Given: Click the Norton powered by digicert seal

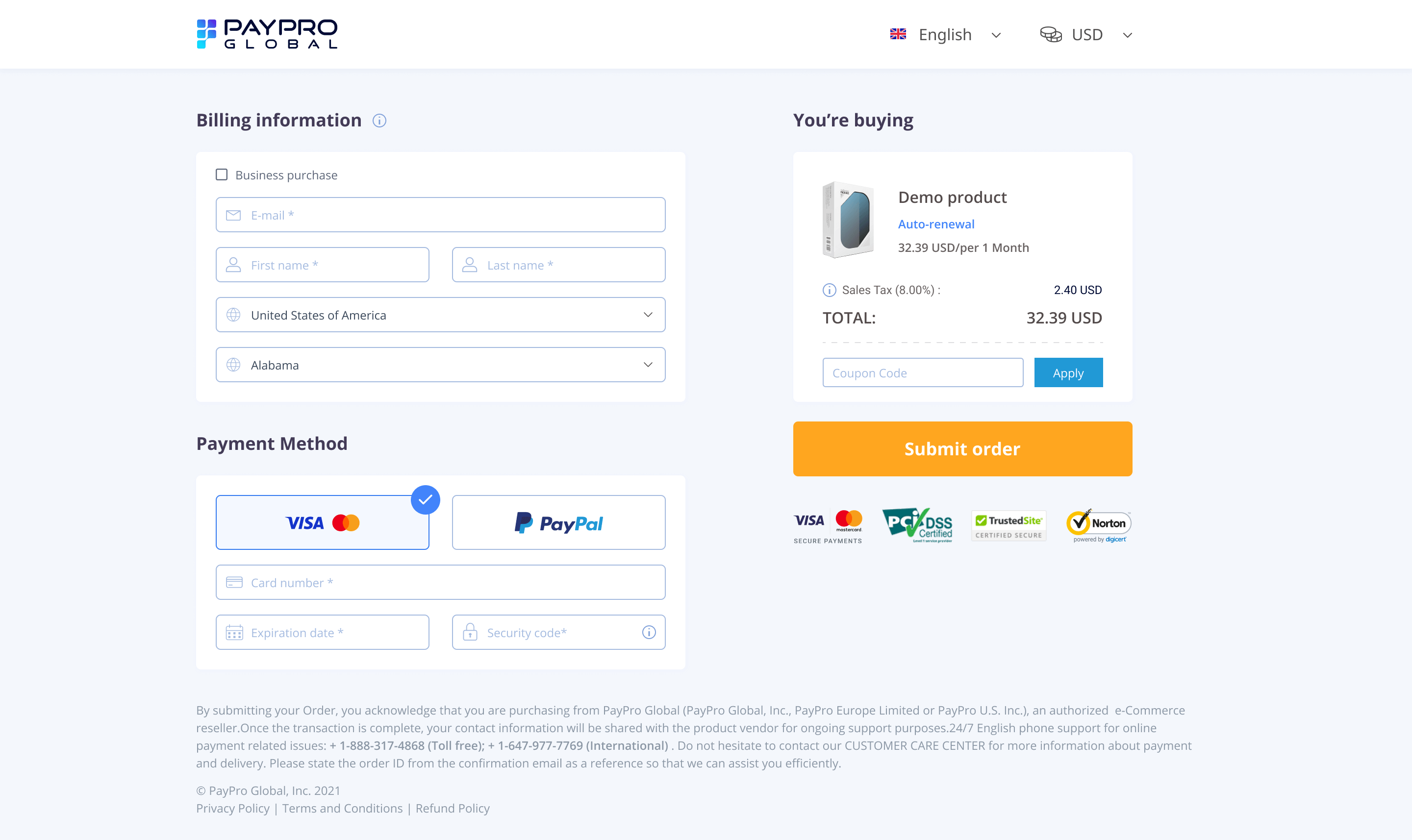Looking at the screenshot, I should click(x=1098, y=525).
